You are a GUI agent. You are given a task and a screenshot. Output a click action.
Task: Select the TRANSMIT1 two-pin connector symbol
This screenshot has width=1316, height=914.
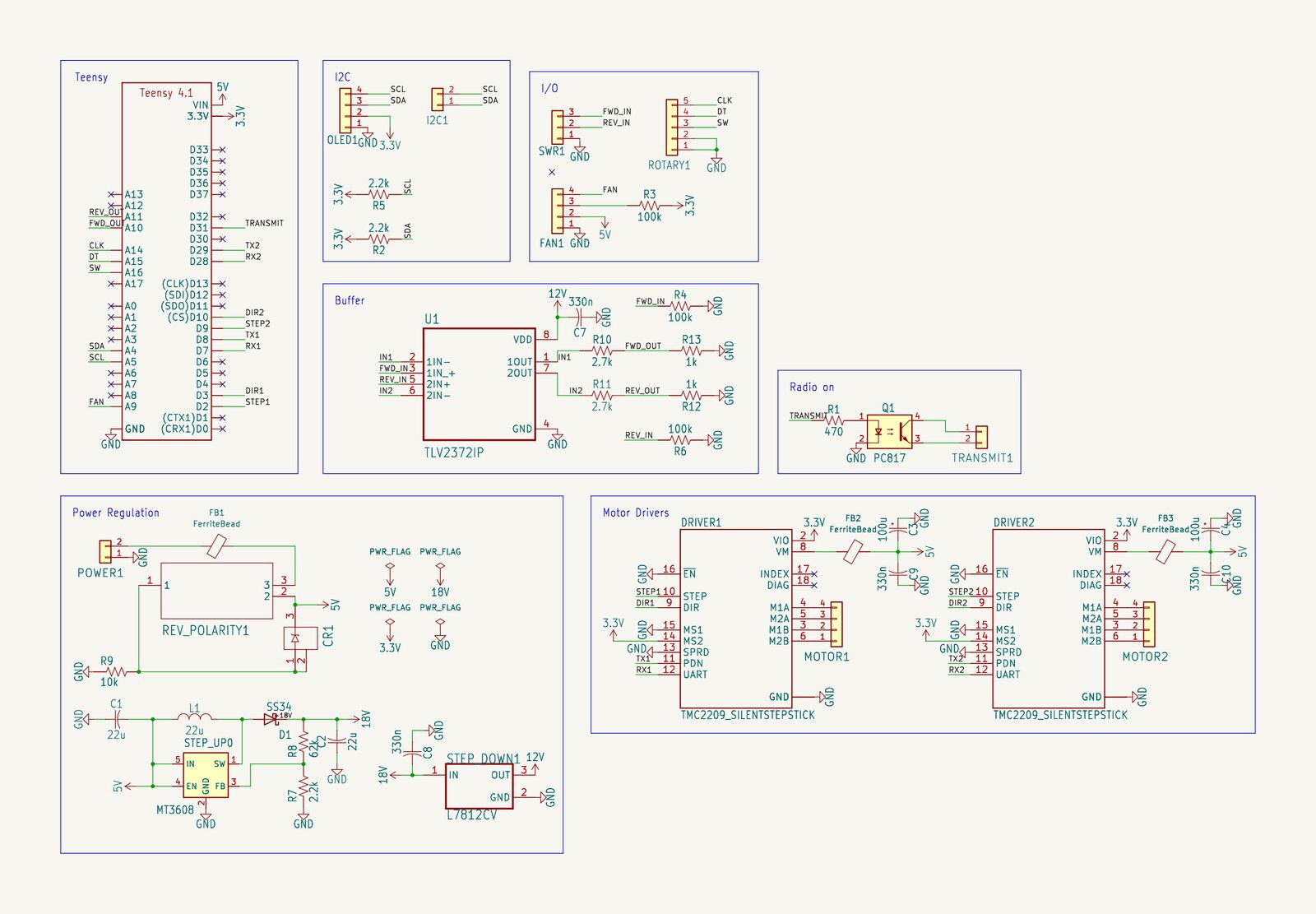(981, 436)
